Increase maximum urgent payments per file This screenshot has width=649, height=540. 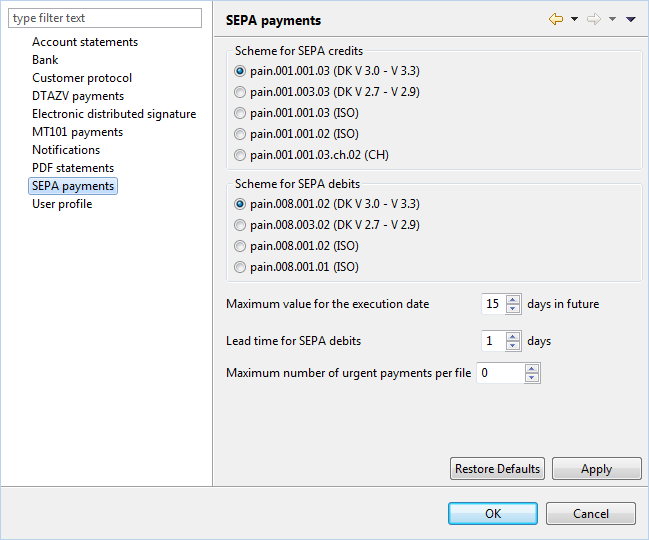pos(532,369)
